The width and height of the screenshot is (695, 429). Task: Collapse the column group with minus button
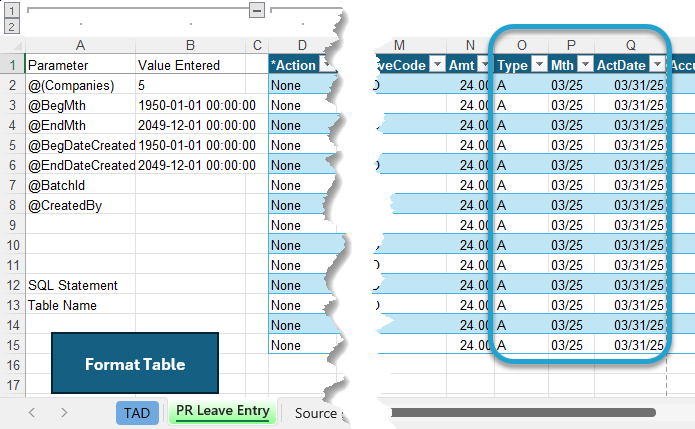point(257,10)
